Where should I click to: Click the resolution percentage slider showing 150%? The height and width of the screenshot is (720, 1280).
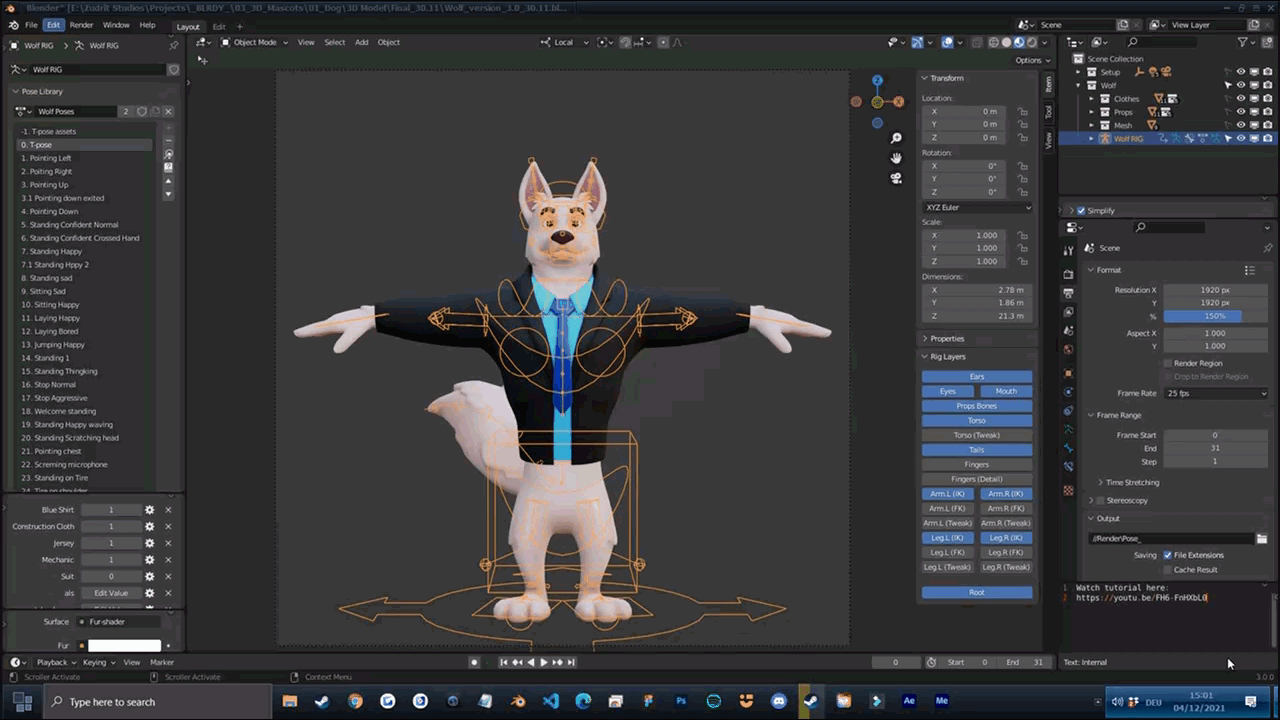(1214, 316)
